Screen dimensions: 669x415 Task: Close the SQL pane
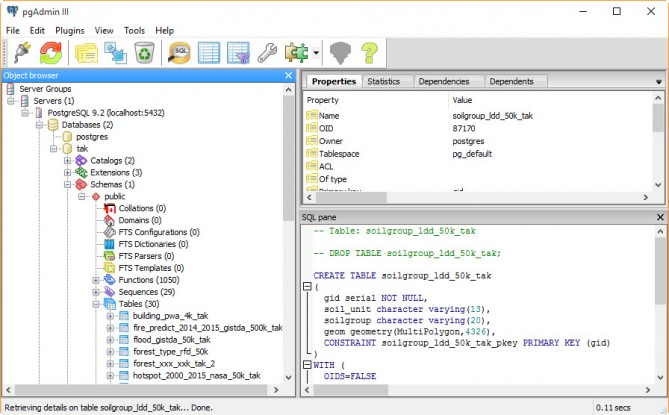[660, 217]
